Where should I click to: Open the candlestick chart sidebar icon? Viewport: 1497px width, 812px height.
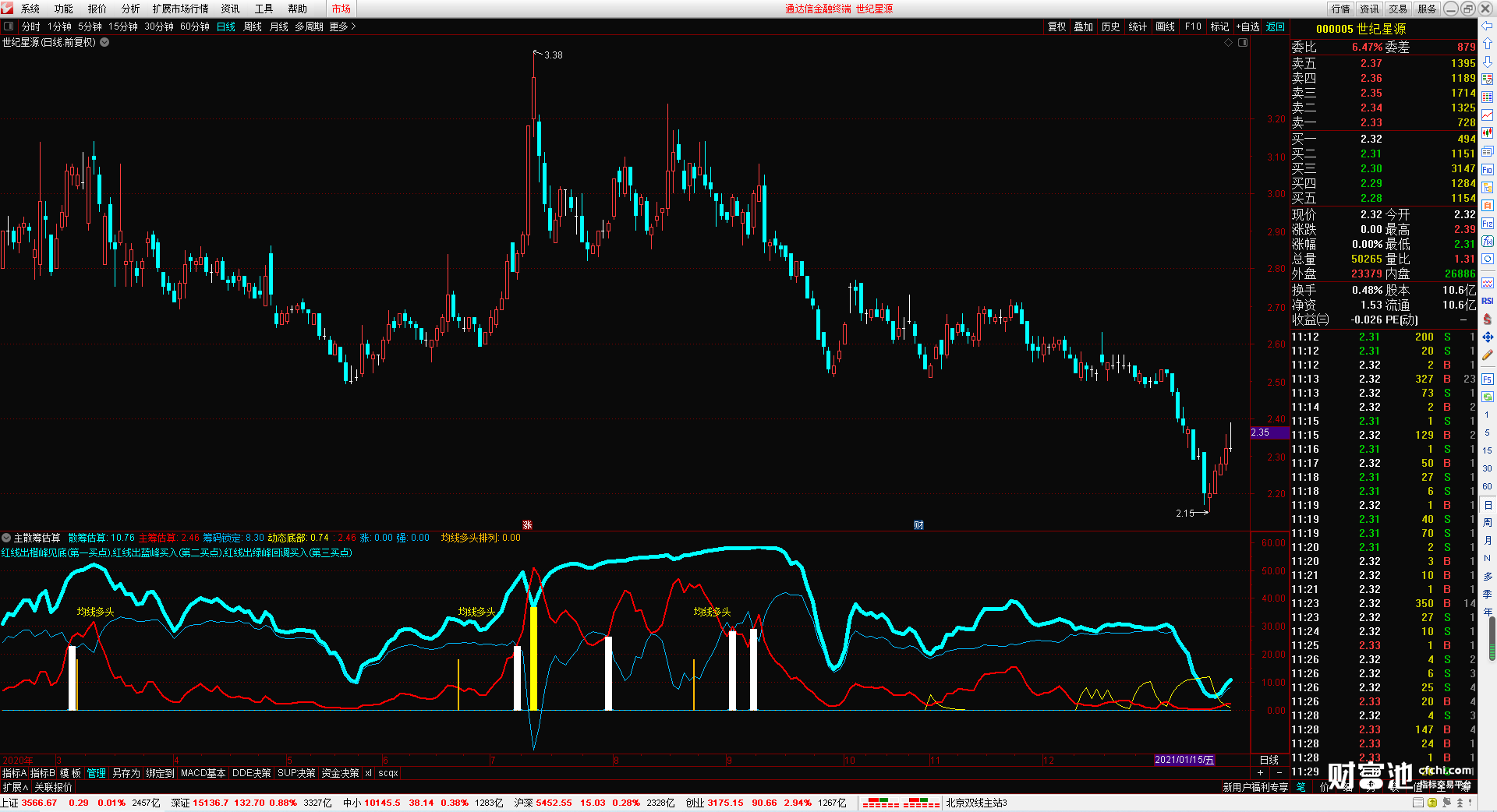tap(1488, 133)
